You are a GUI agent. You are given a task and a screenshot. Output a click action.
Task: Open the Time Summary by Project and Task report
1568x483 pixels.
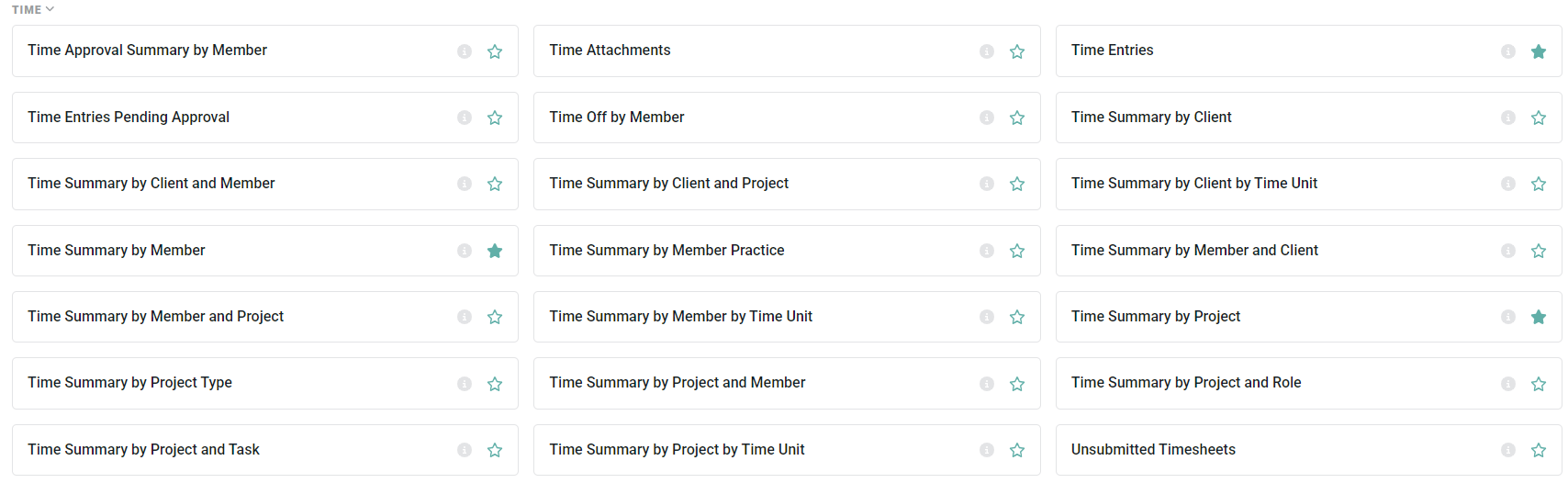(265, 450)
